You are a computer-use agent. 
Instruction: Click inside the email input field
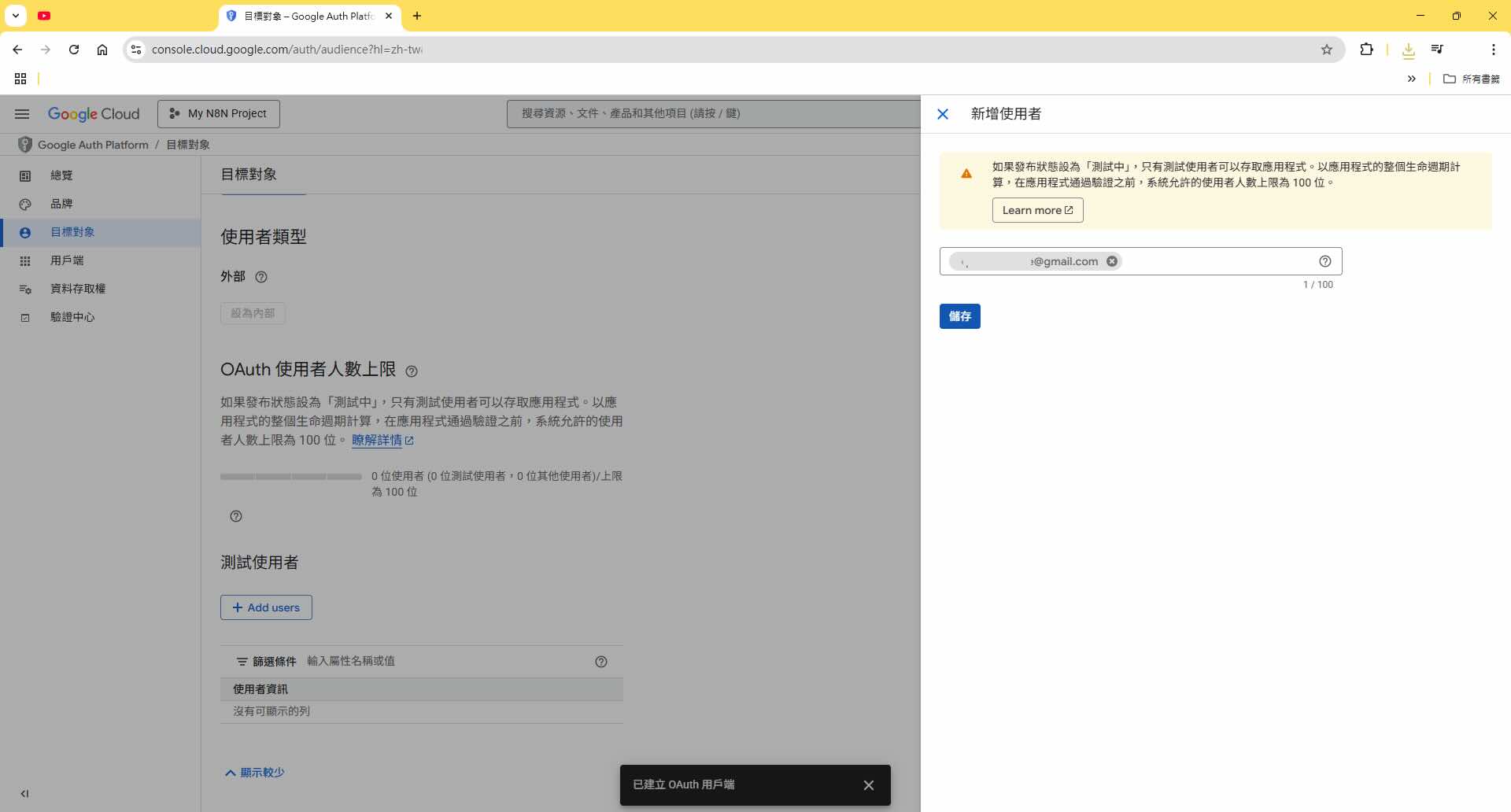1220,261
